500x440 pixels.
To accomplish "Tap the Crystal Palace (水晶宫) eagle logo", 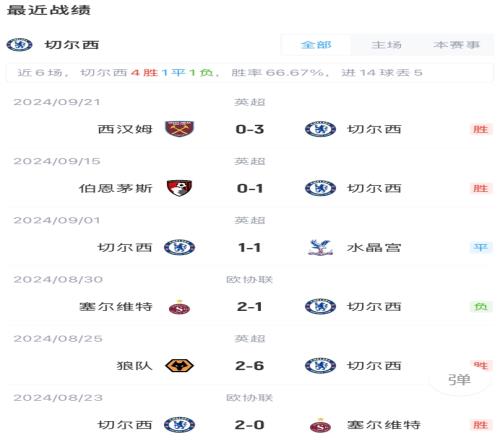I will (x=320, y=247).
